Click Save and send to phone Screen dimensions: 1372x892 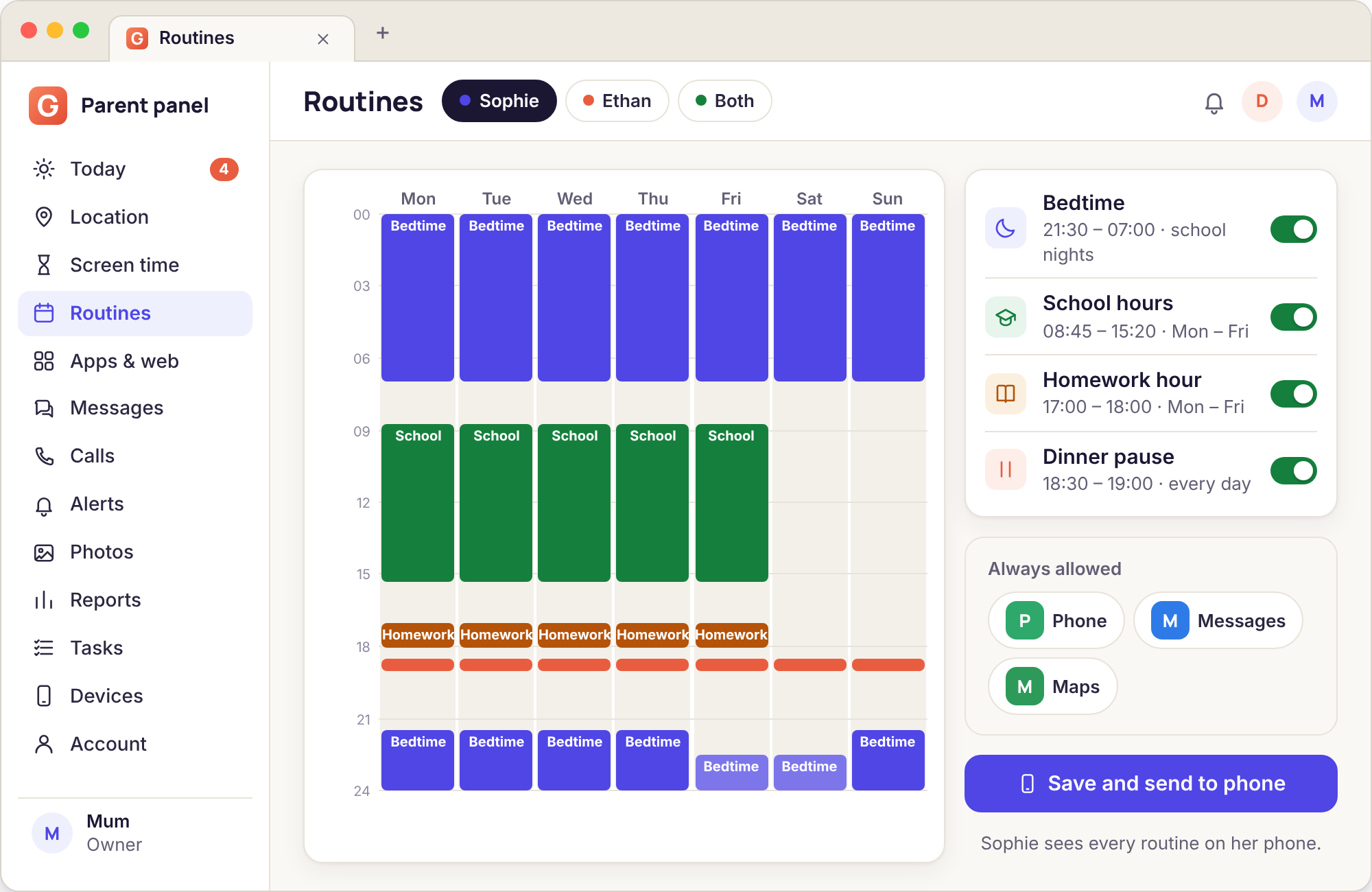(x=1151, y=784)
